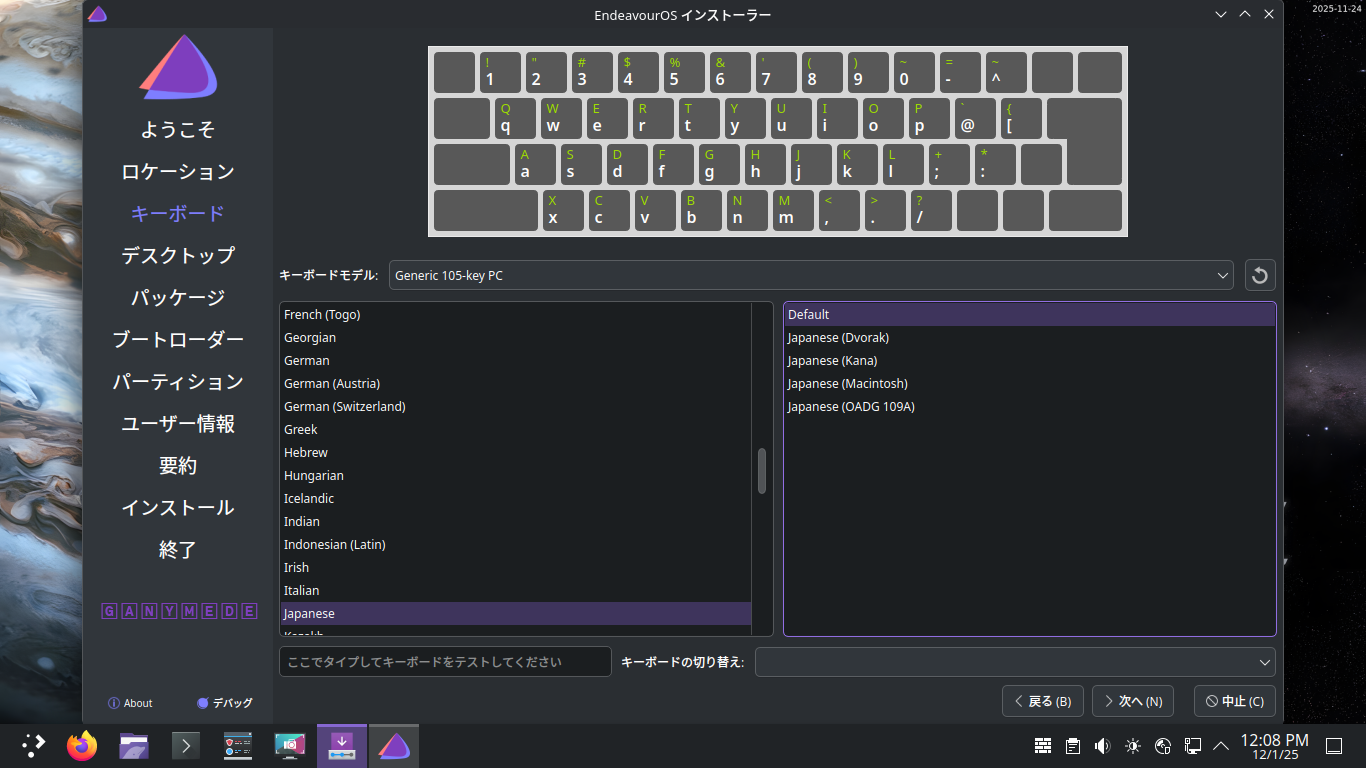Screen dimensions: 1366x768
Task: Select Indian layout
Action: [515, 521]
